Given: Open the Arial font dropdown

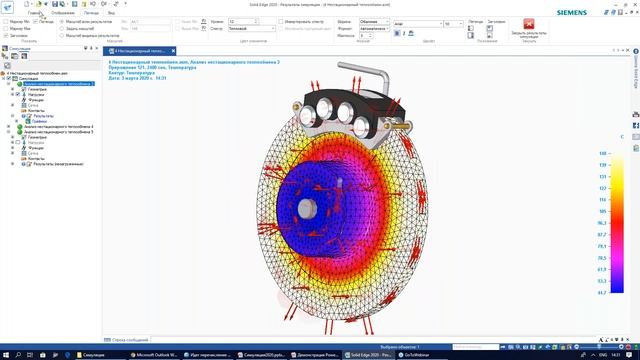Looking at the screenshot, I should pos(418,24).
